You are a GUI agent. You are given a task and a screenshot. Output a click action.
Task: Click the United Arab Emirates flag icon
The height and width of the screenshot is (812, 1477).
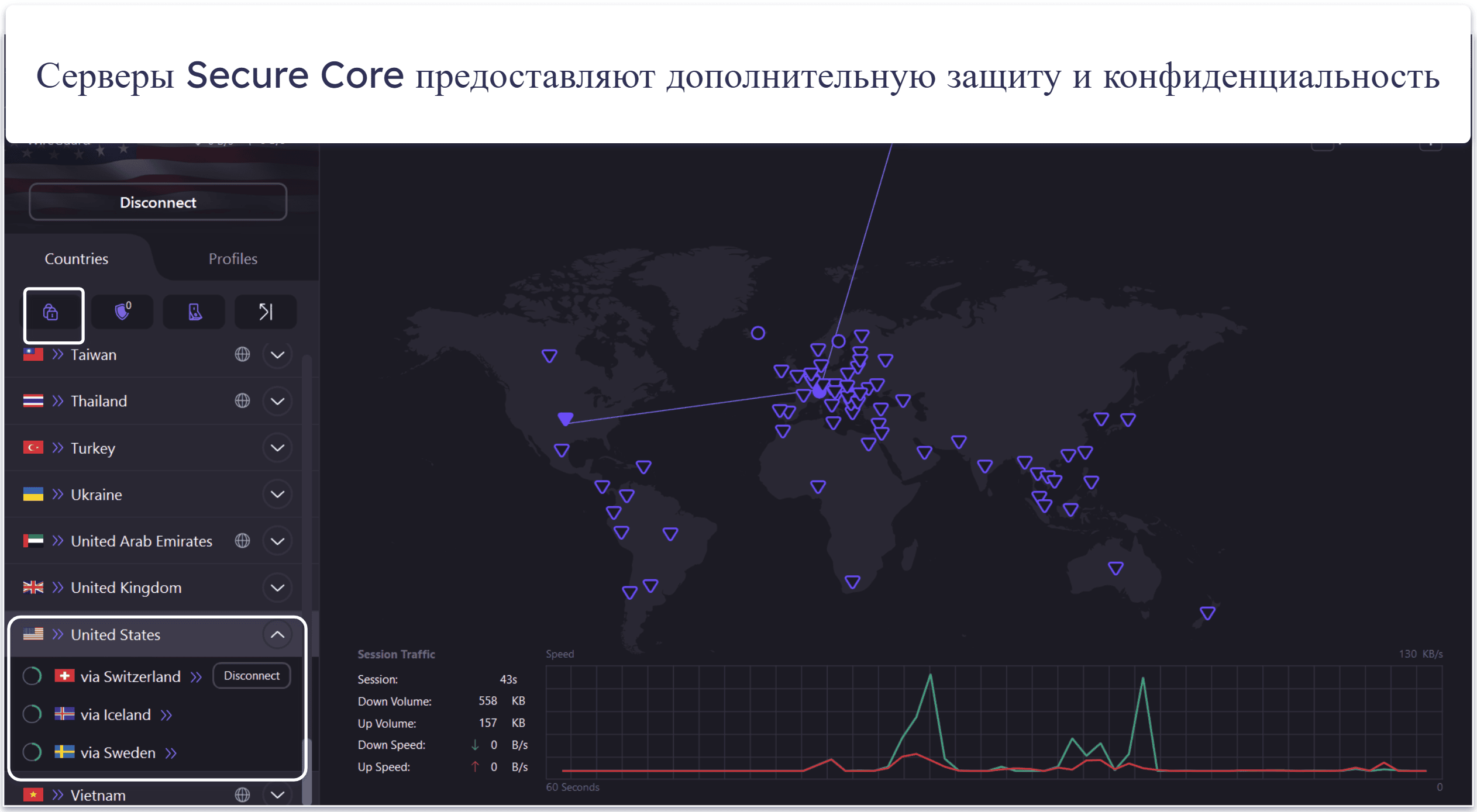(33, 541)
